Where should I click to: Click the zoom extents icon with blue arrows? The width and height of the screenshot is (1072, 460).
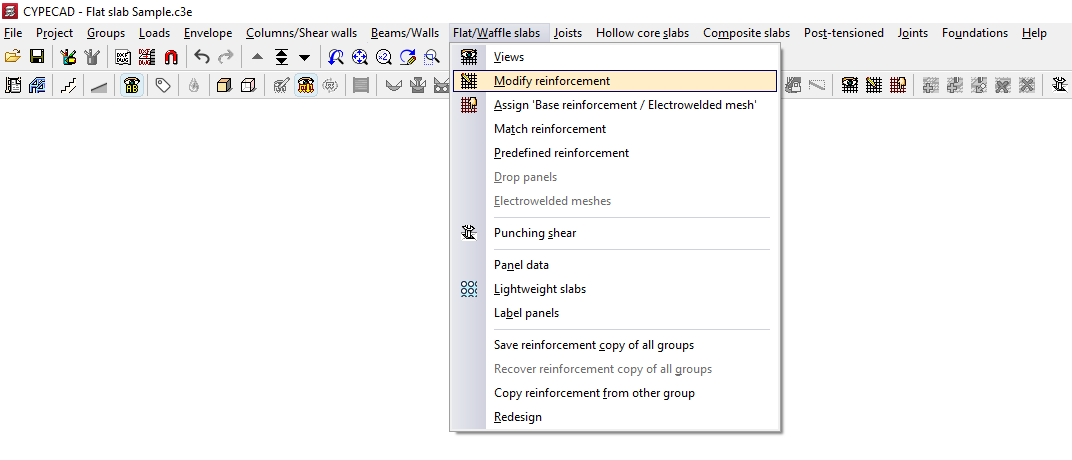pos(360,57)
